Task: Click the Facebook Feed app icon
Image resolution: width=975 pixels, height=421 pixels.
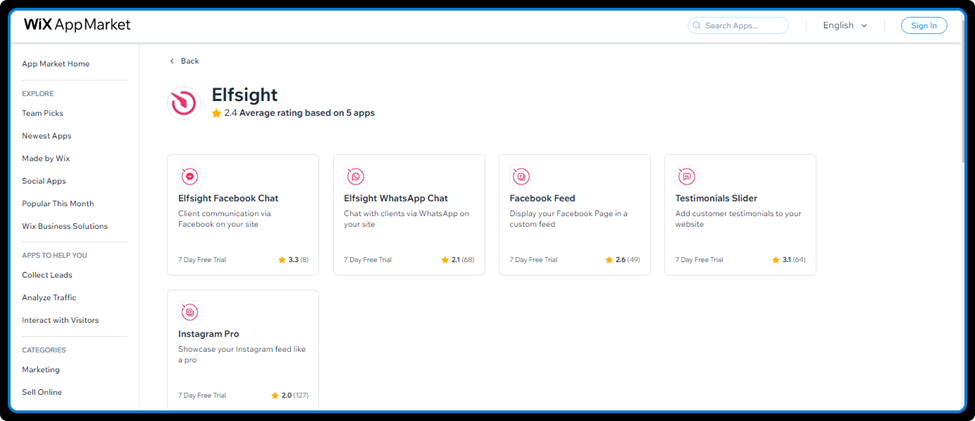Action: 521,177
